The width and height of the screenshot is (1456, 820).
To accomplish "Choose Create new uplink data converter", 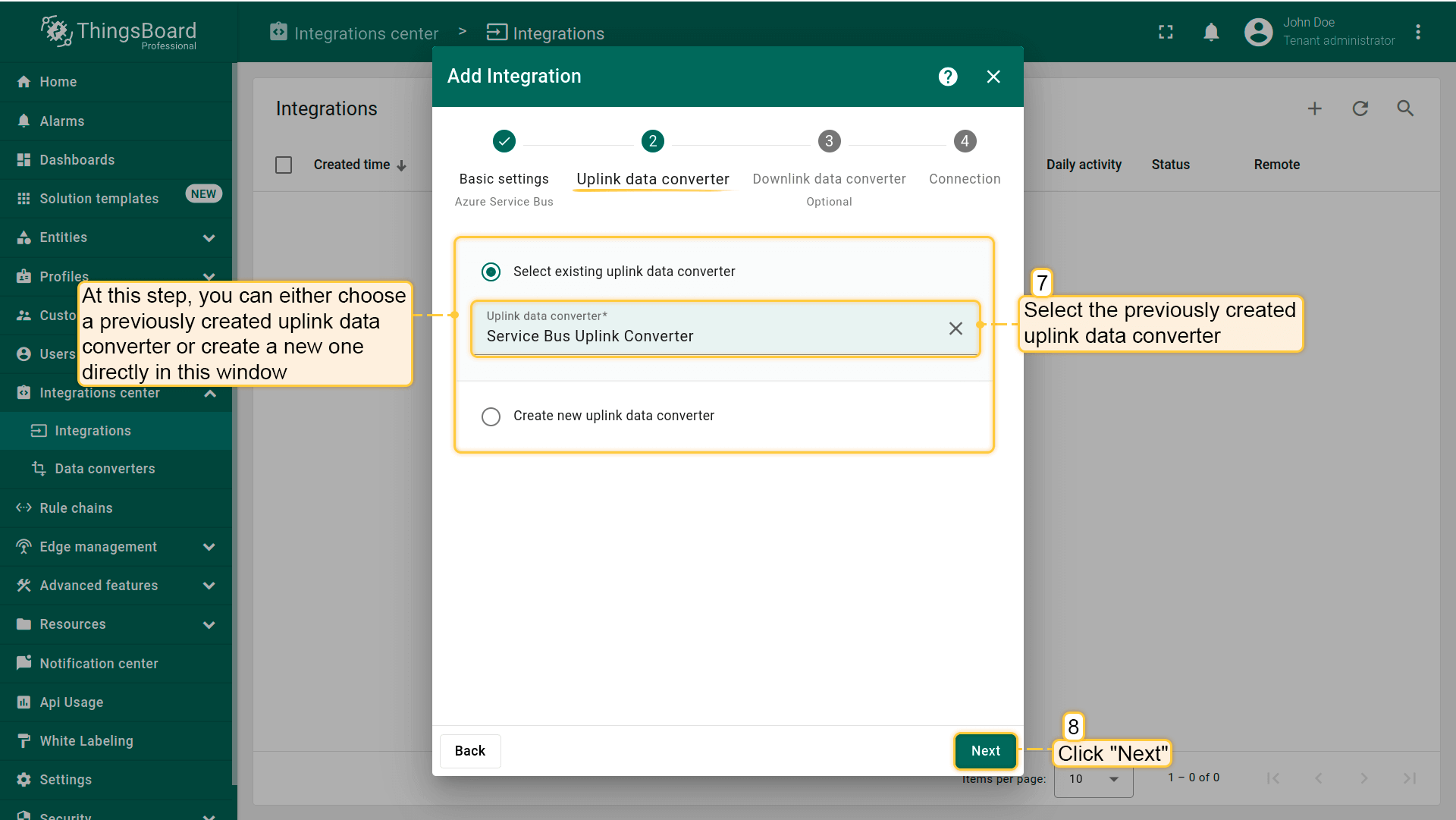I will coord(491,416).
